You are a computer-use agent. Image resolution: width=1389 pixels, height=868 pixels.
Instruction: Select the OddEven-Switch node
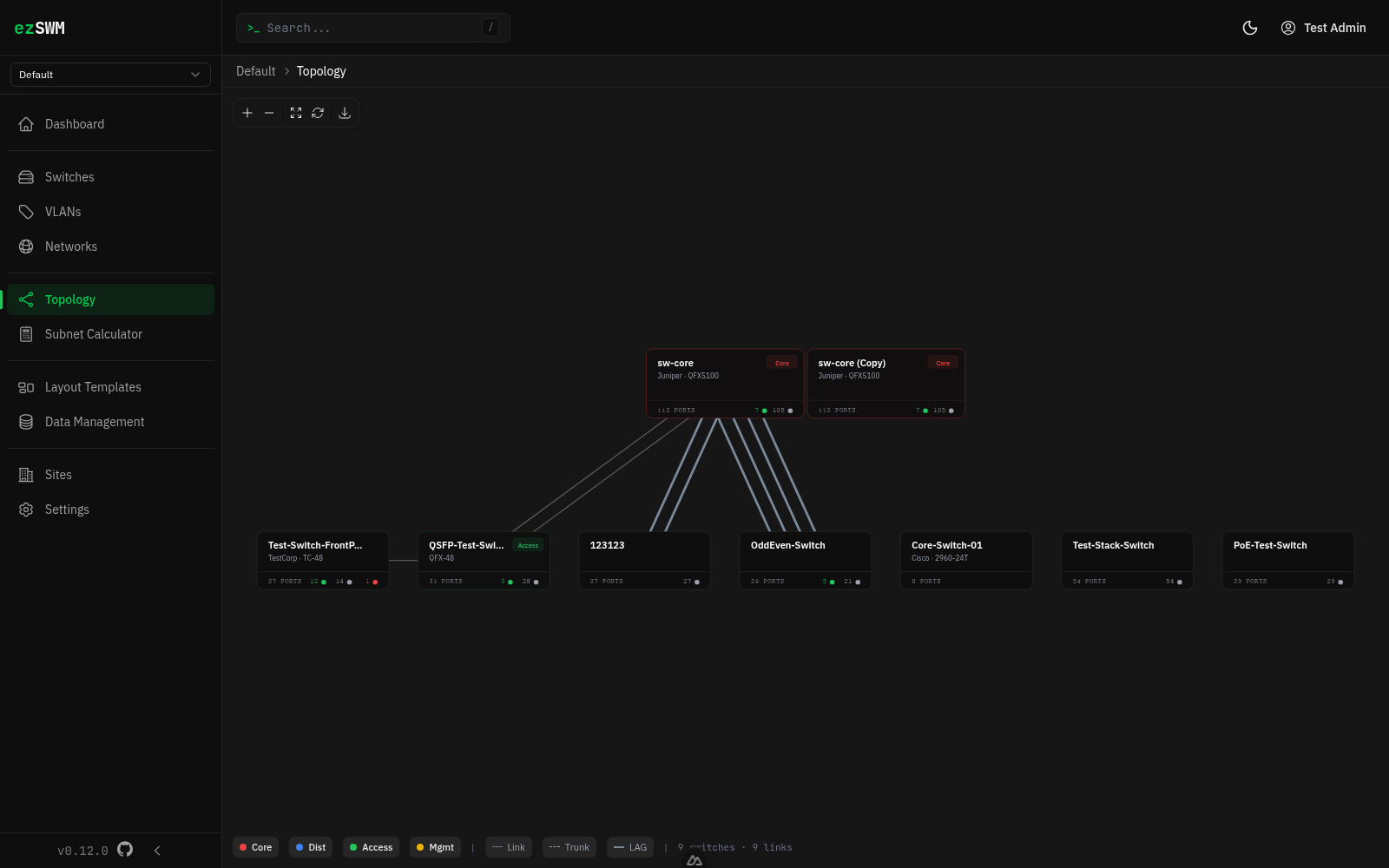(x=806, y=561)
